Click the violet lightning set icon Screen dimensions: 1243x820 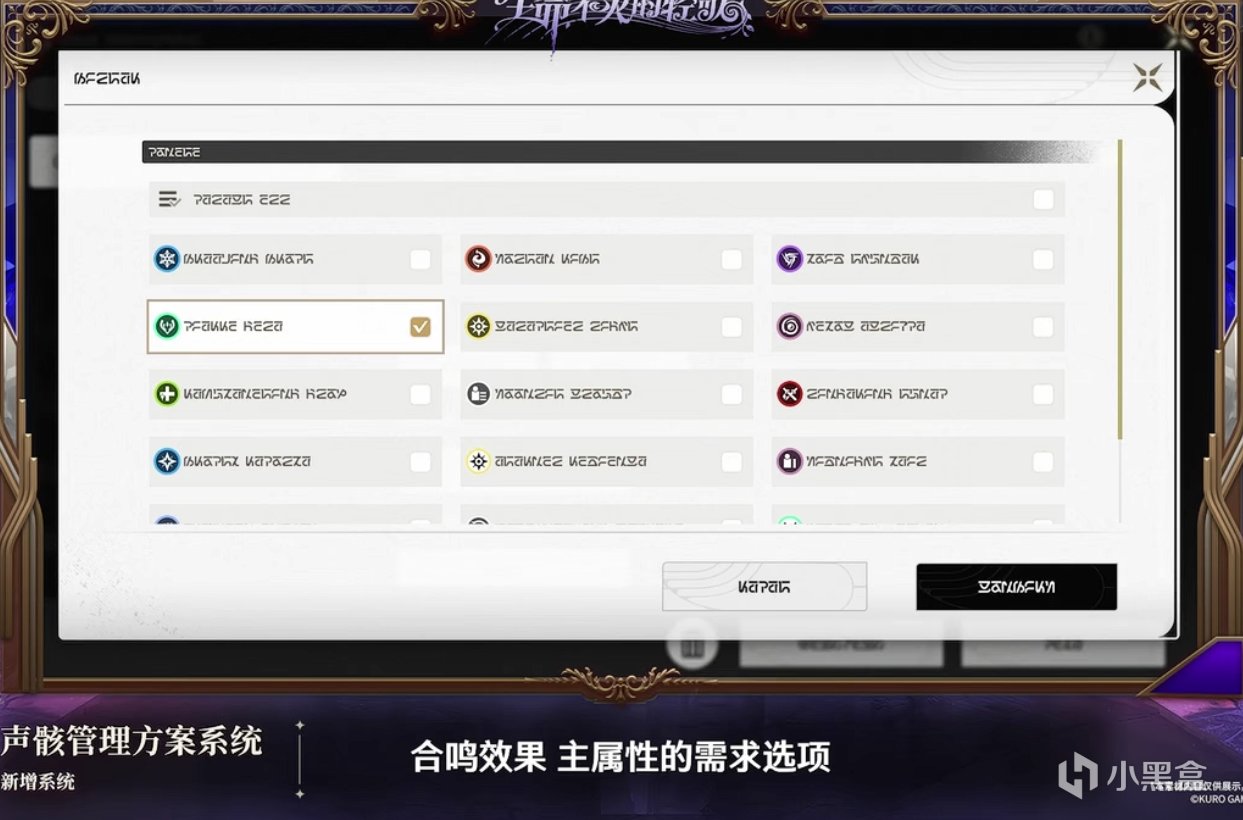pyautogui.click(x=790, y=260)
